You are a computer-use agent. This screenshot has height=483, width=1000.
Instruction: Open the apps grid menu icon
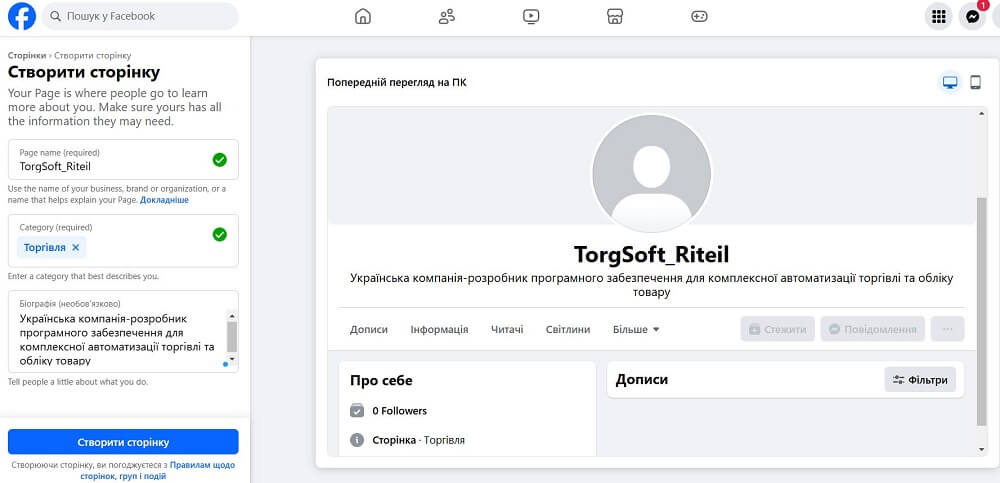tap(938, 16)
